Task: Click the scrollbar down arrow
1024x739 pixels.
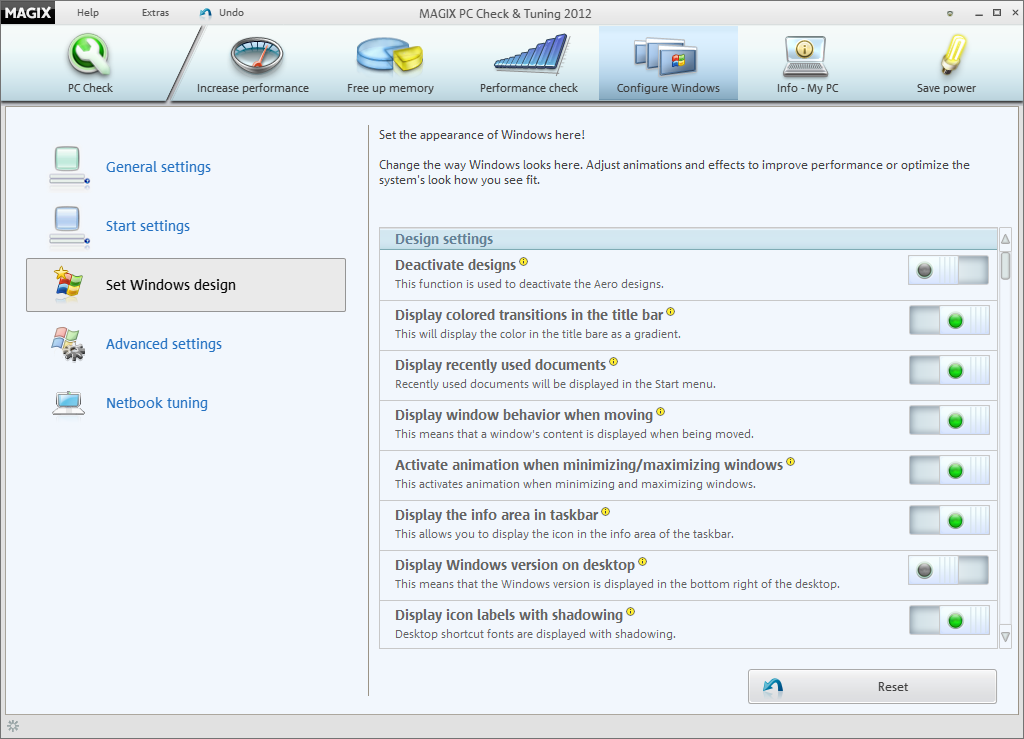Action: tap(1006, 637)
